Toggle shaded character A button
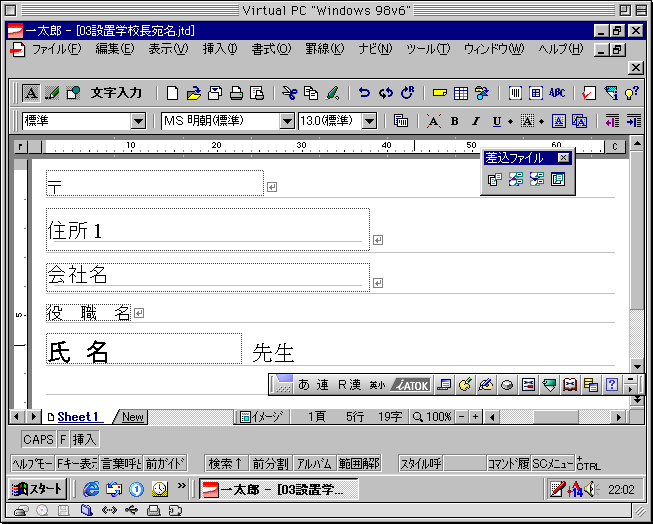653x524 pixels. [527, 121]
